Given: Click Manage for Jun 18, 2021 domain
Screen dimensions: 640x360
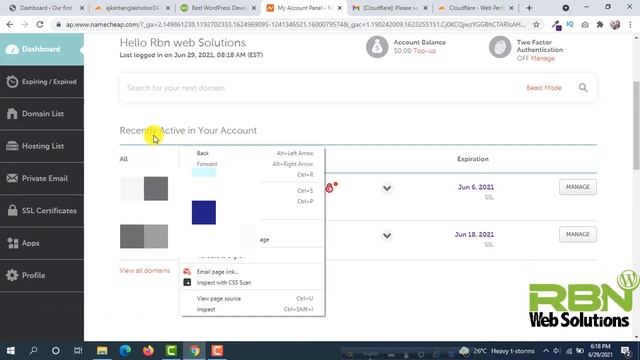Looking at the screenshot, I should pyautogui.click(x=578, y=234).
